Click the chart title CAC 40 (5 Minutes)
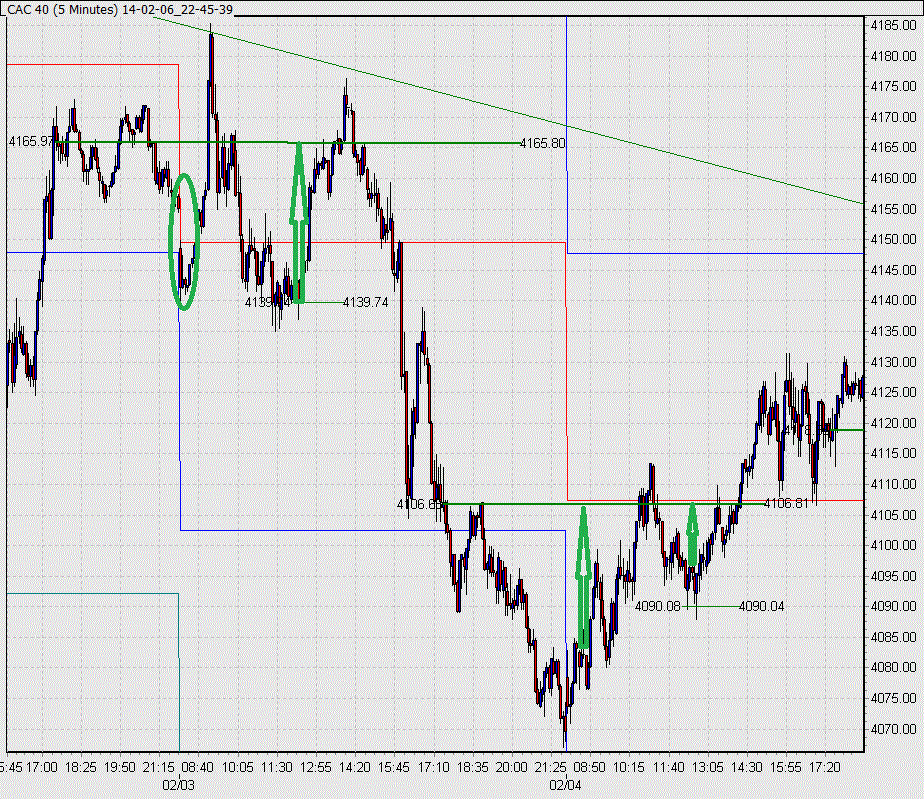 [x=62, y=10]
